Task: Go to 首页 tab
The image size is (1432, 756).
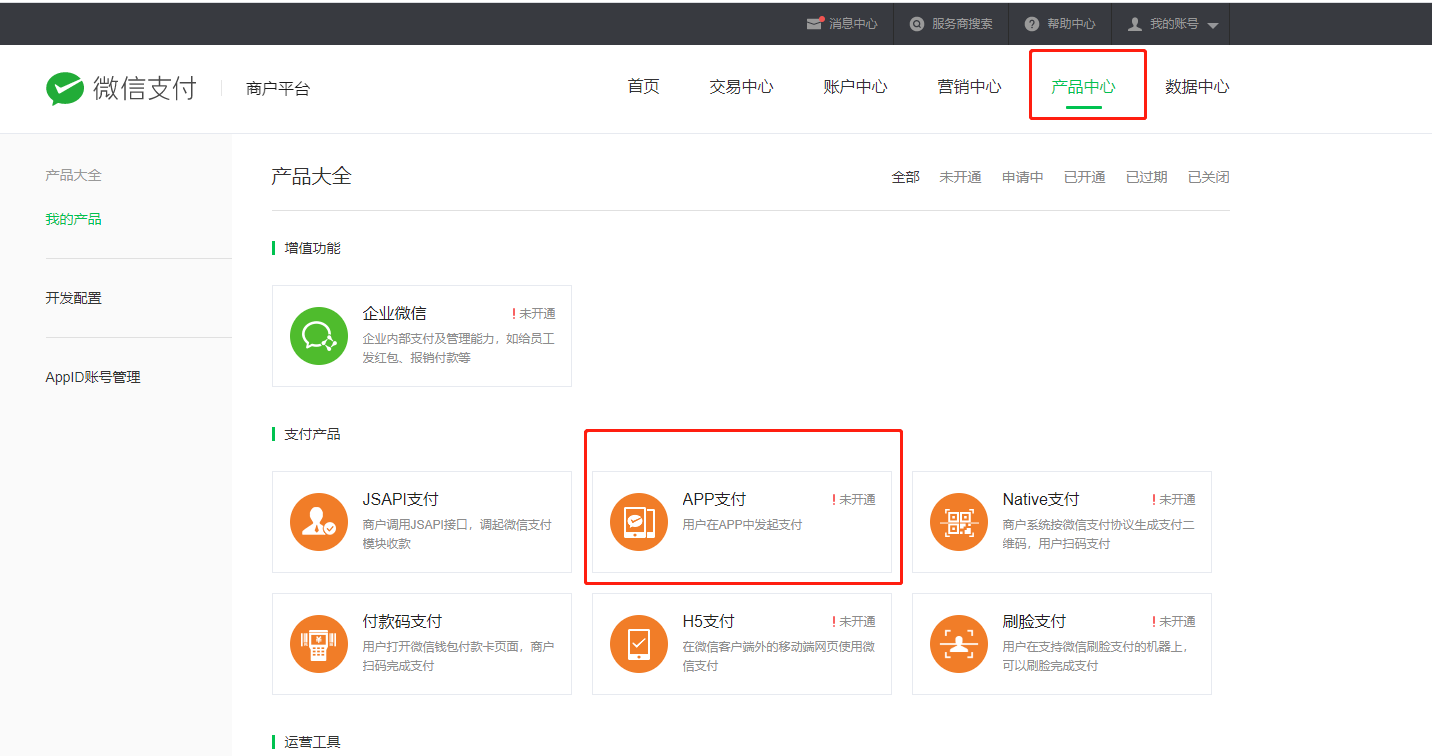Action: coord(644,87)
